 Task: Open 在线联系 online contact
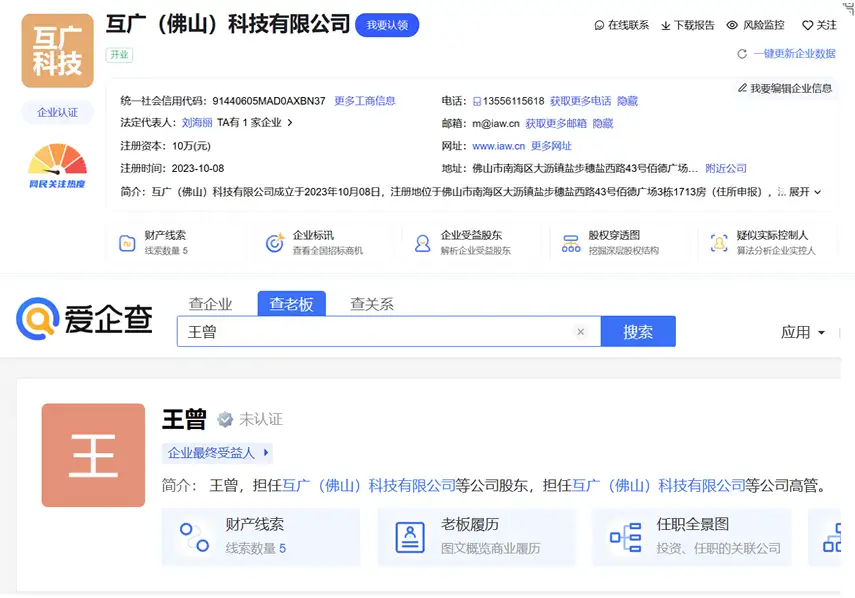click(622, 25)
